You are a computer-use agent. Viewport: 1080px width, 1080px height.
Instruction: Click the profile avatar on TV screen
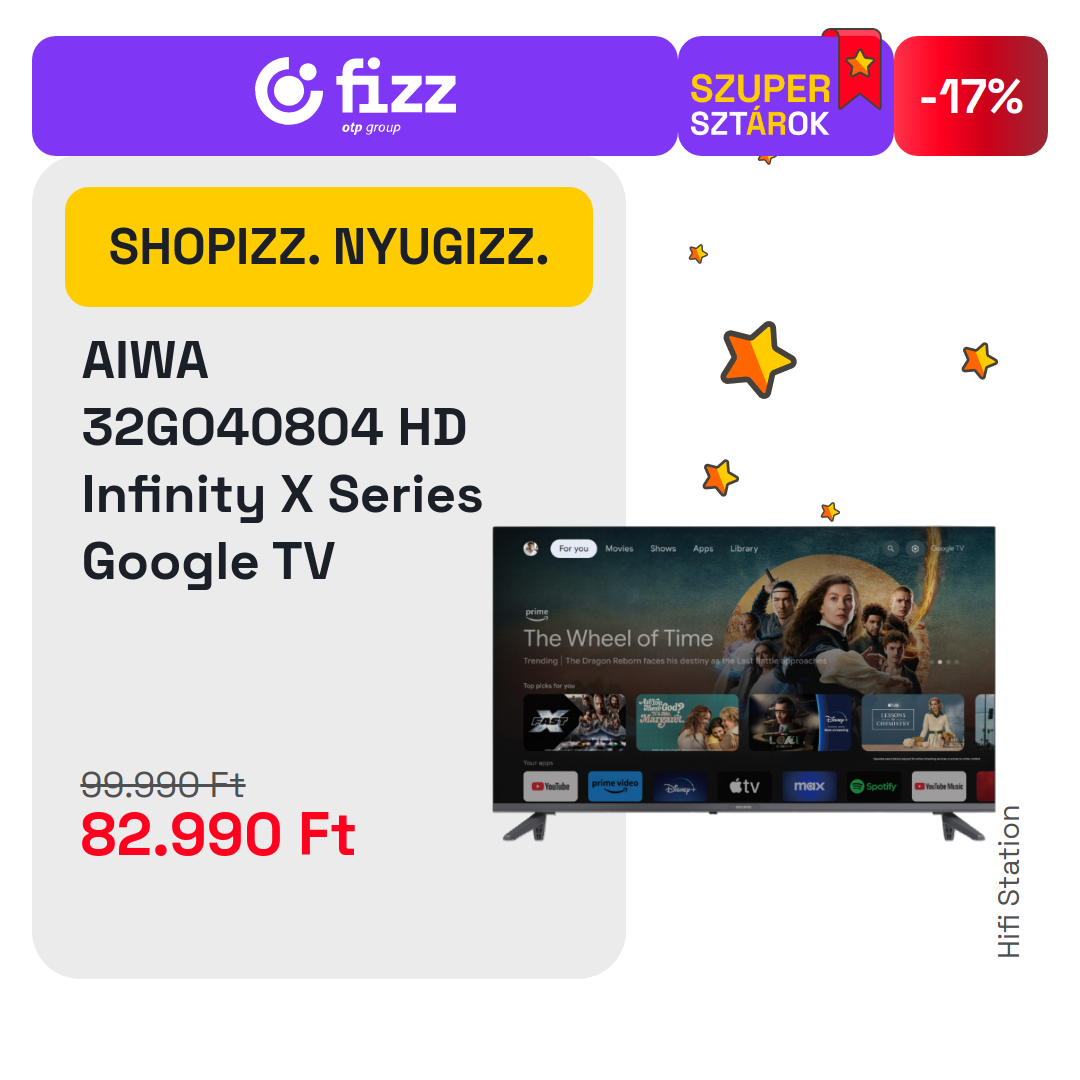(x=530, y=548)
